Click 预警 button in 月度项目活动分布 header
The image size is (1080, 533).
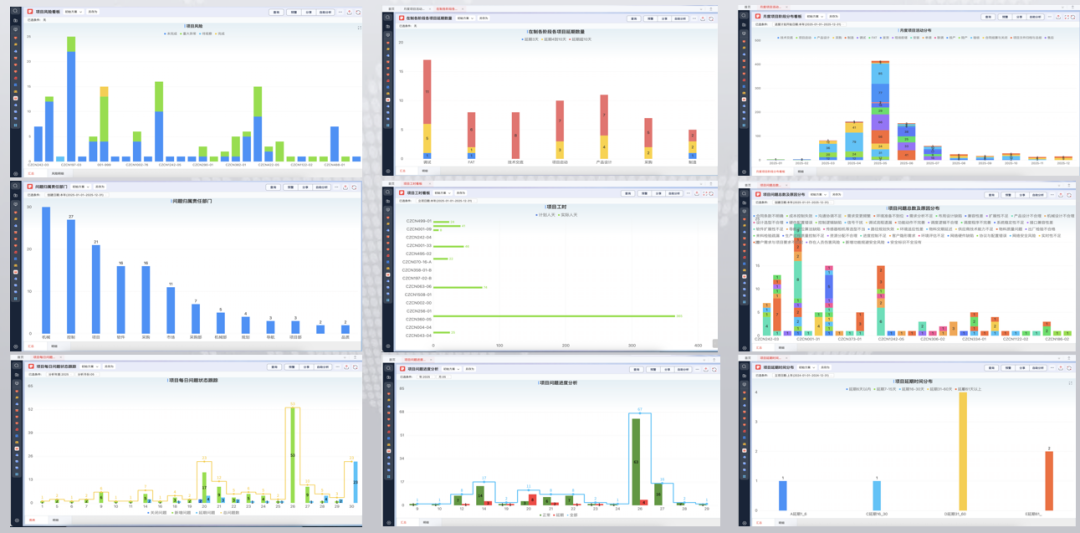click(x=1007, y=16)
